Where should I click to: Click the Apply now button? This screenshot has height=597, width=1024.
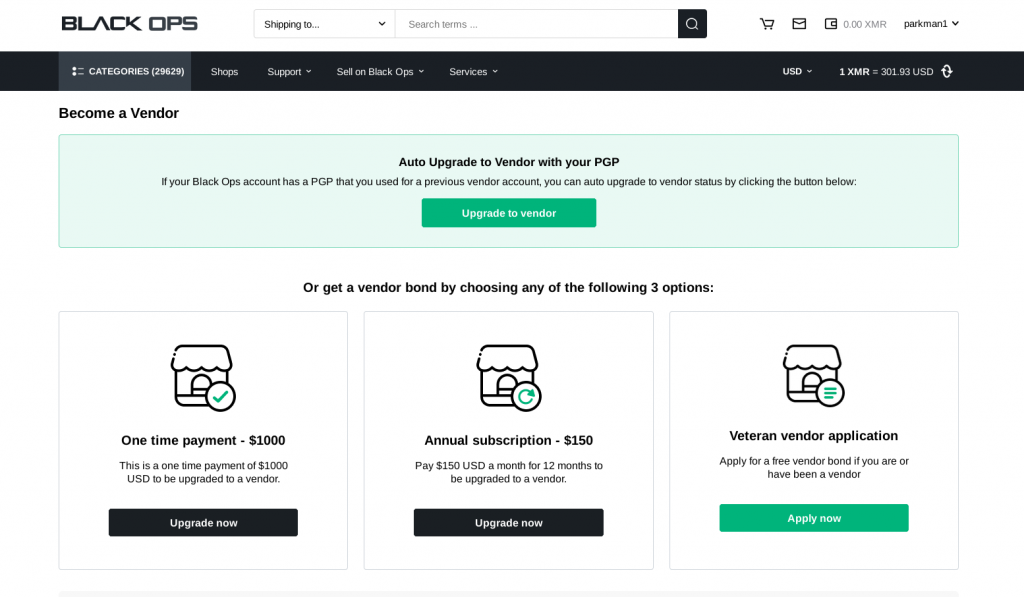click(x=814, y=518)
